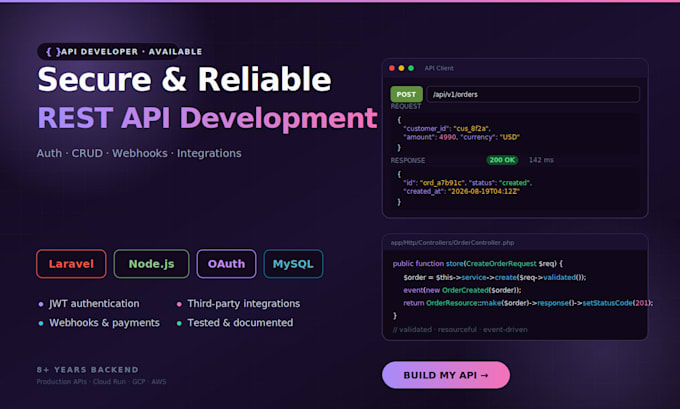Click the yellow window dot in API Client
Screen dimensions: 680x409
point(402,68)
